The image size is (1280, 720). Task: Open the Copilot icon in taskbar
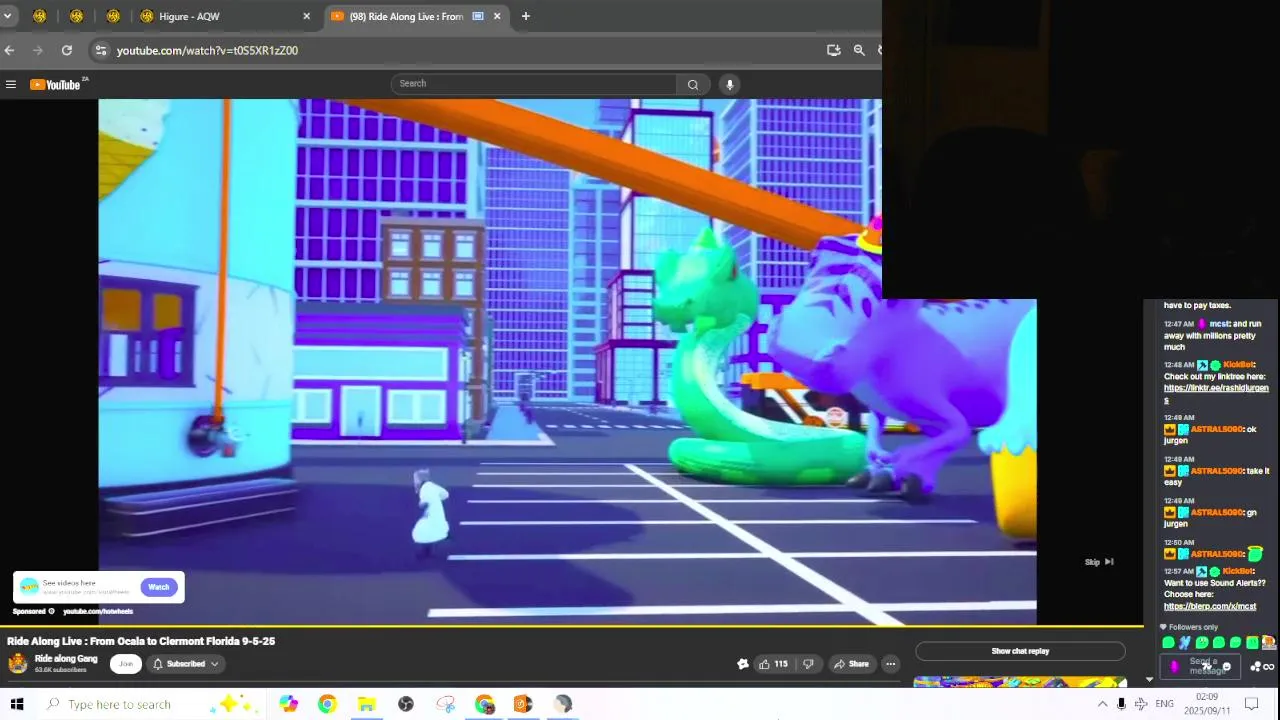(288, 704)
